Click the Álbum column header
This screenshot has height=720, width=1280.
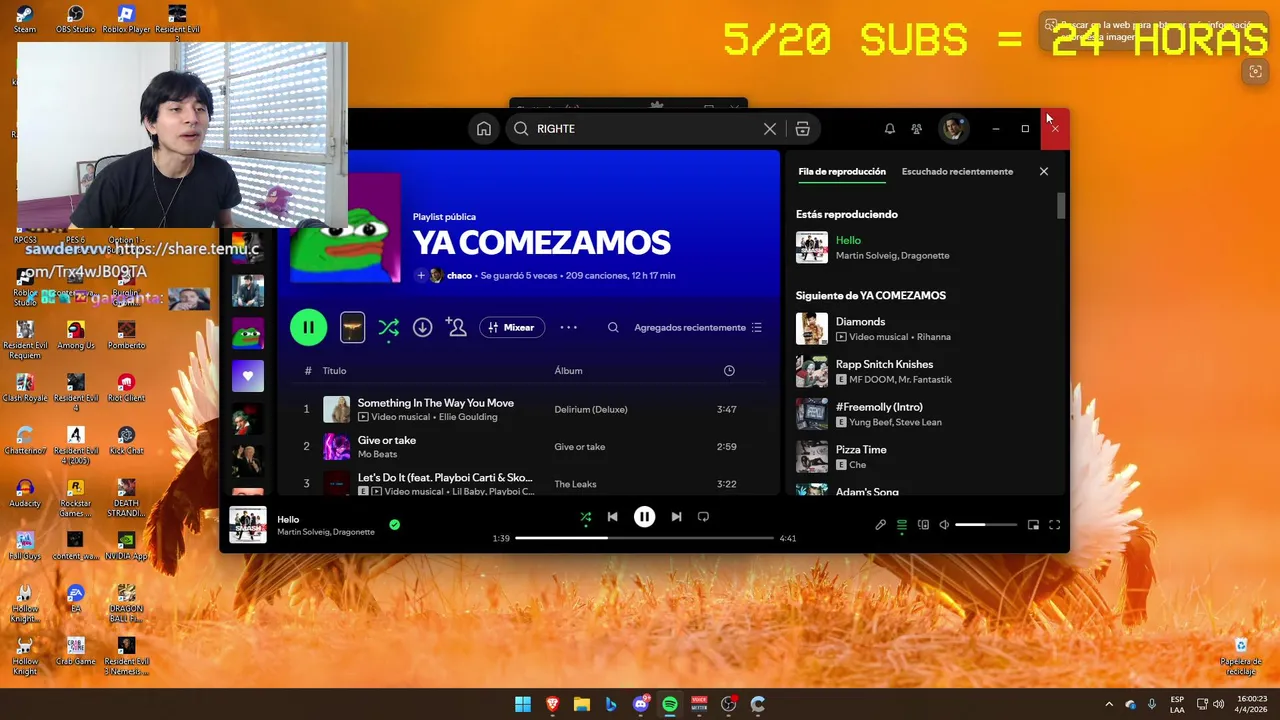[568, 371]
